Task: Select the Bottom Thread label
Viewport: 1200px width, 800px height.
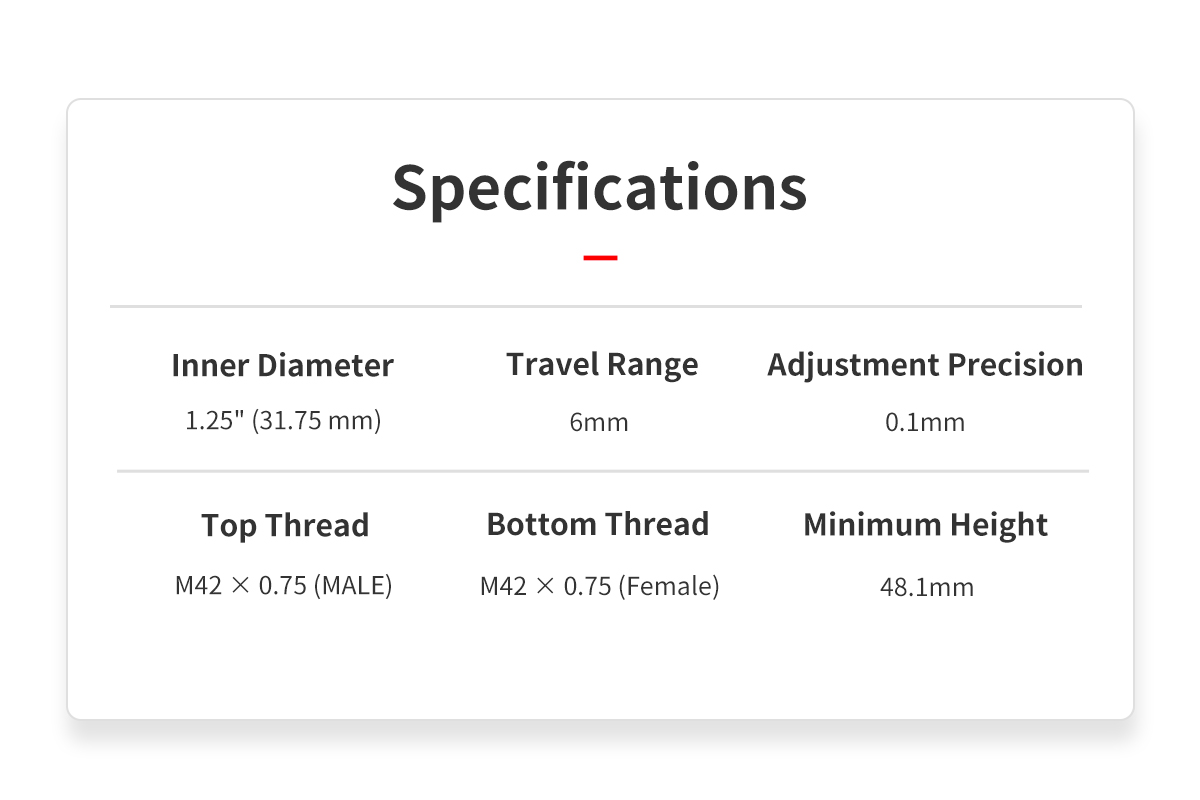Action: click(x=598, y=524)
